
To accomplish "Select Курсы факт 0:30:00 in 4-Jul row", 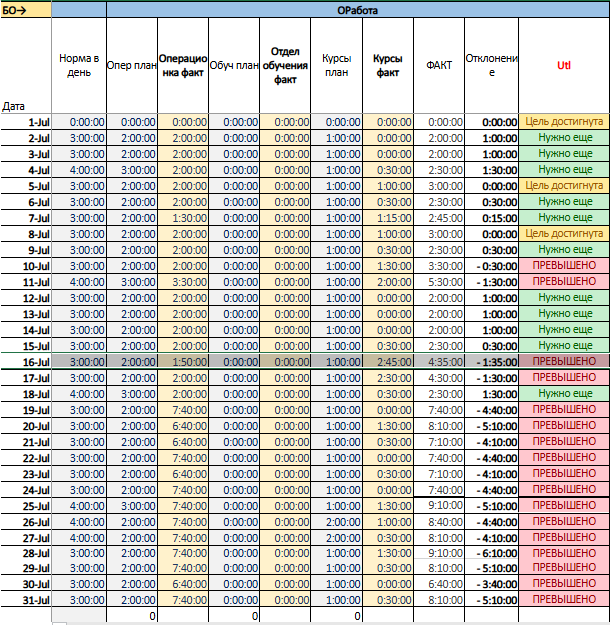I will pyautogui.click(x=388, y=170).
